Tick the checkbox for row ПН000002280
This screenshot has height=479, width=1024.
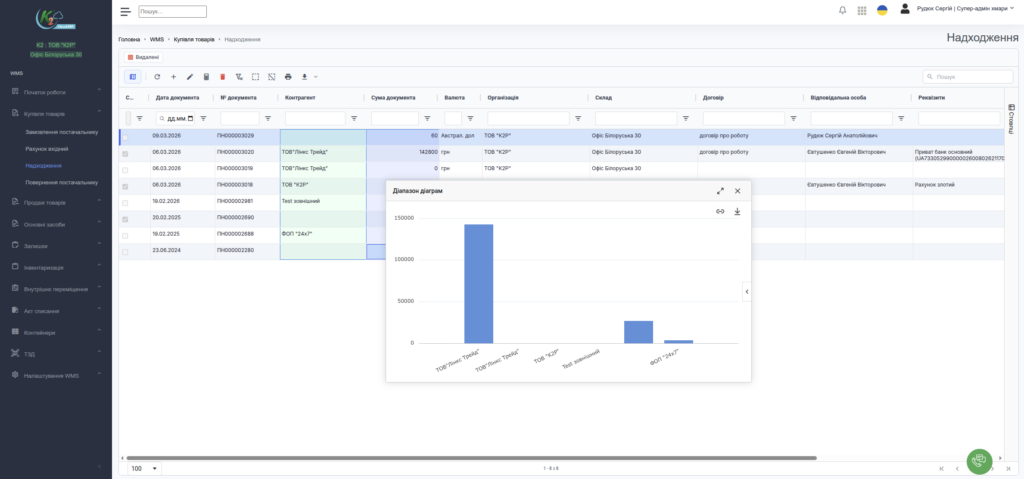(x=125, y=251)
